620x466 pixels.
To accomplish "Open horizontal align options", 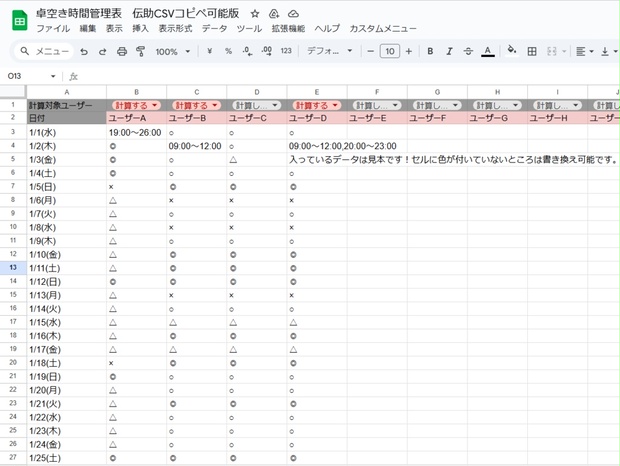I will 584,51.
